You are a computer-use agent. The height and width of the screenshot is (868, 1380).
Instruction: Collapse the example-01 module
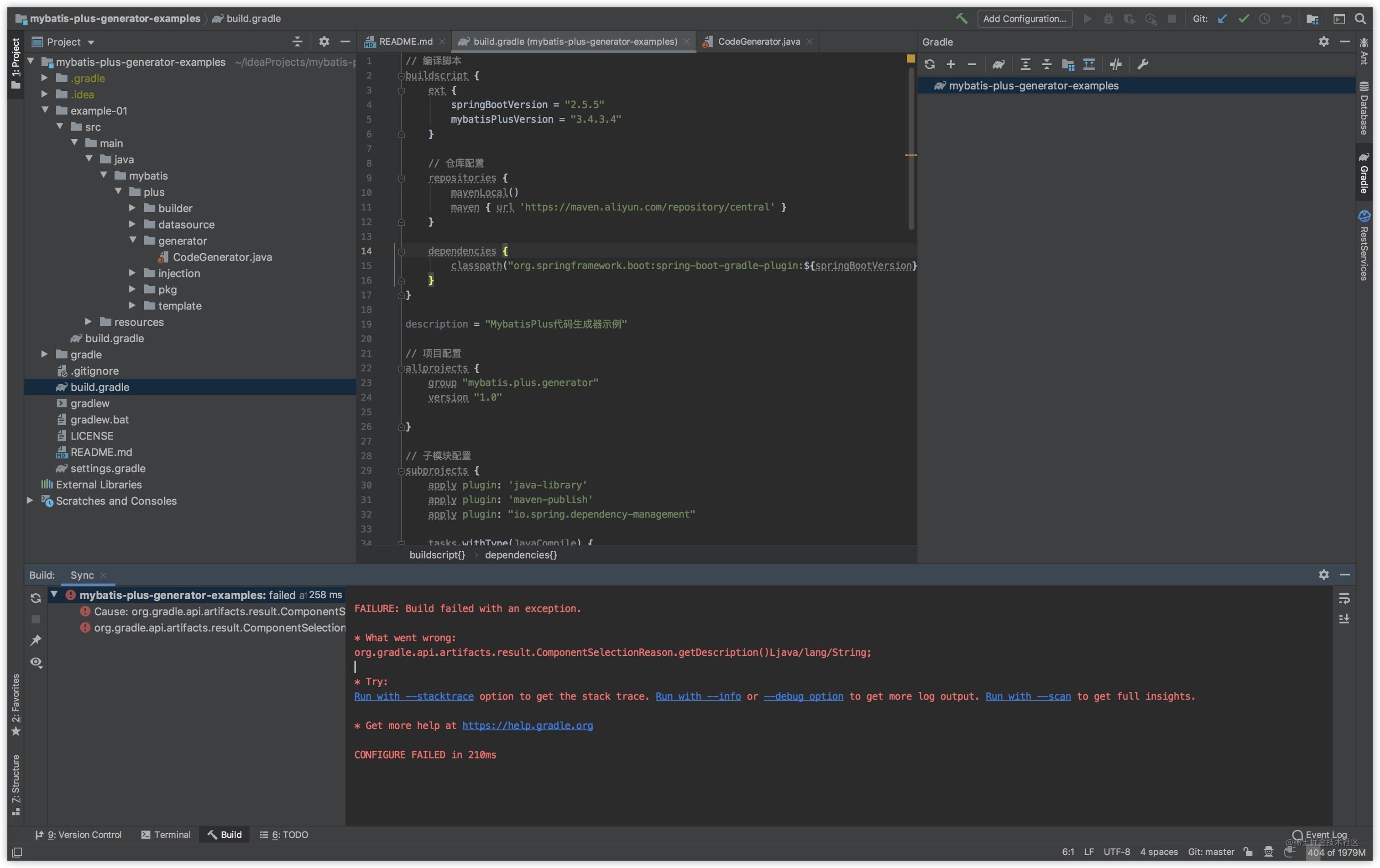pyautogui.click(x=45, y=110)
